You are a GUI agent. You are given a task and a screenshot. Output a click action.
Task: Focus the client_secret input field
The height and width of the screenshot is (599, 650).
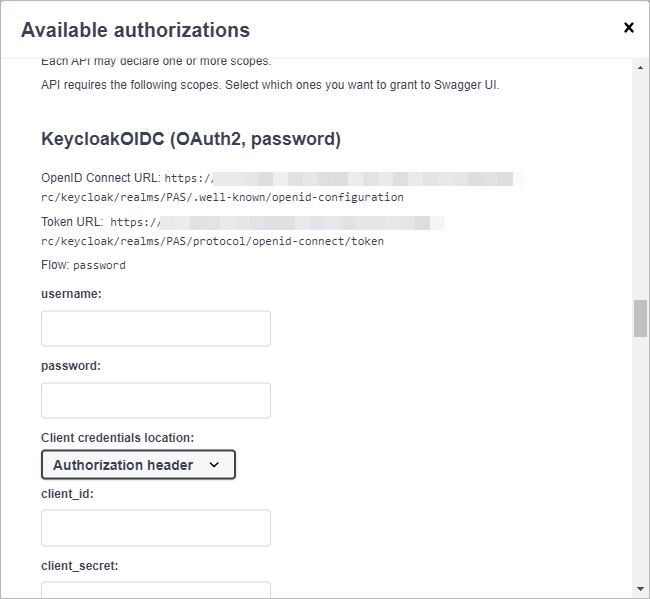pos(156,590)
